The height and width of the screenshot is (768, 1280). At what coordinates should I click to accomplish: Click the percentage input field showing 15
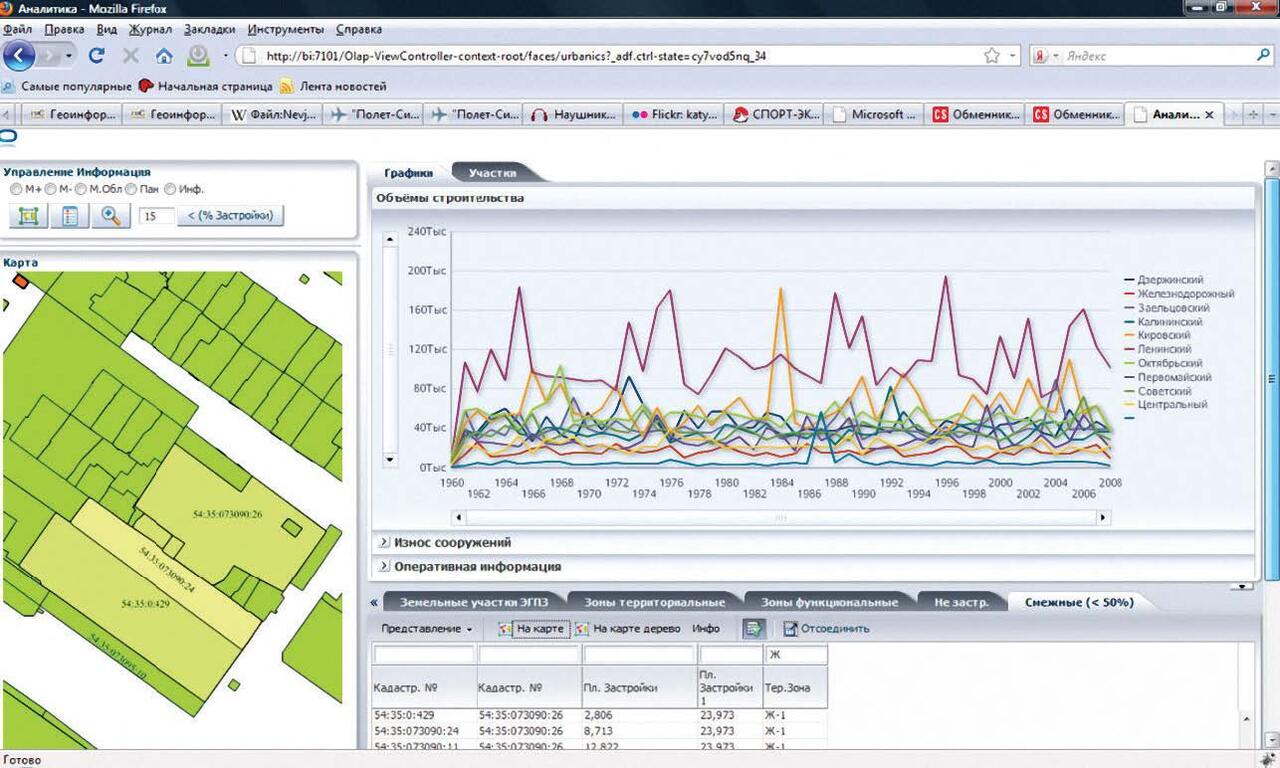click(156, 215)
